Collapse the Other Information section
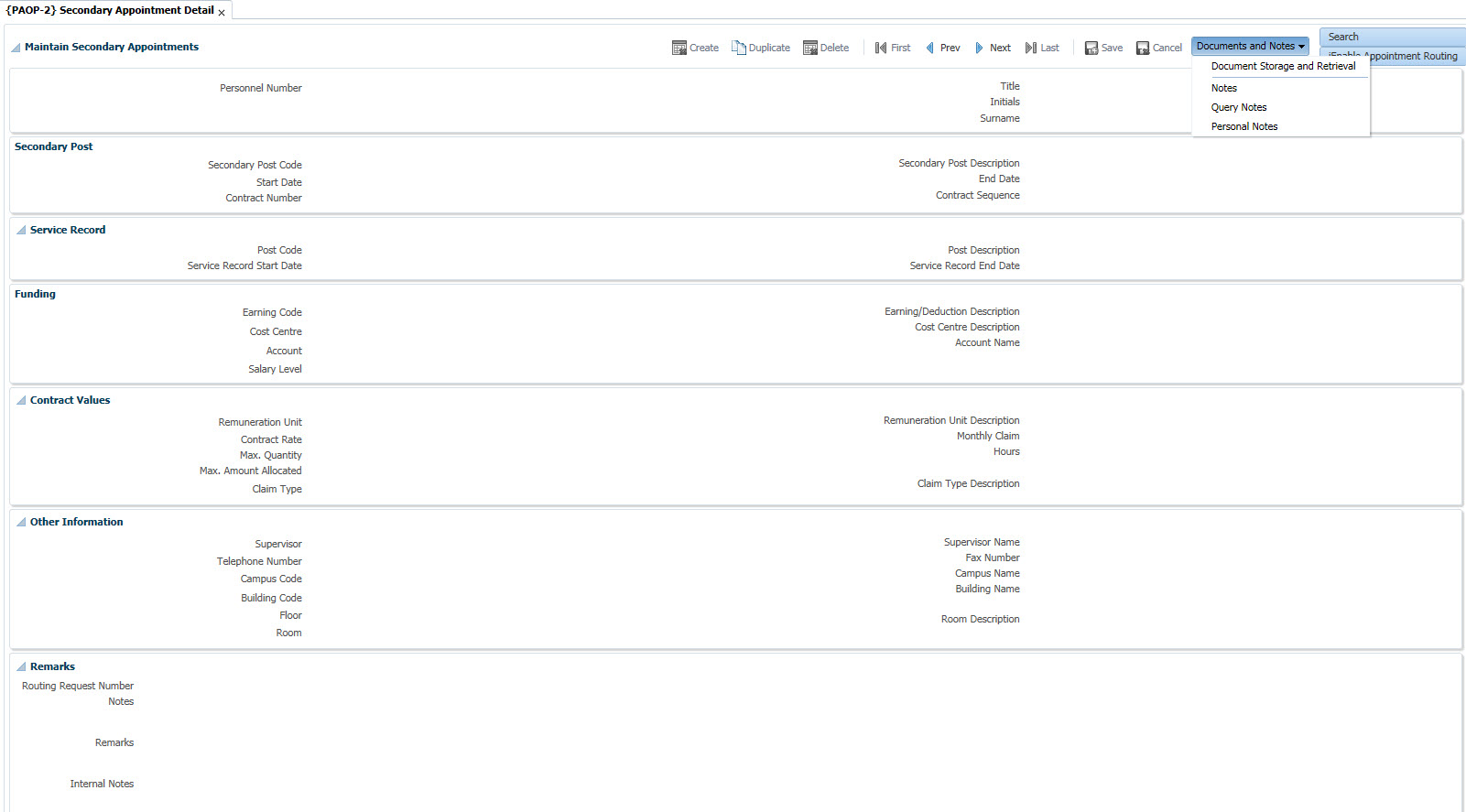This screenshot has height=812, width=1466. (21, 523)
